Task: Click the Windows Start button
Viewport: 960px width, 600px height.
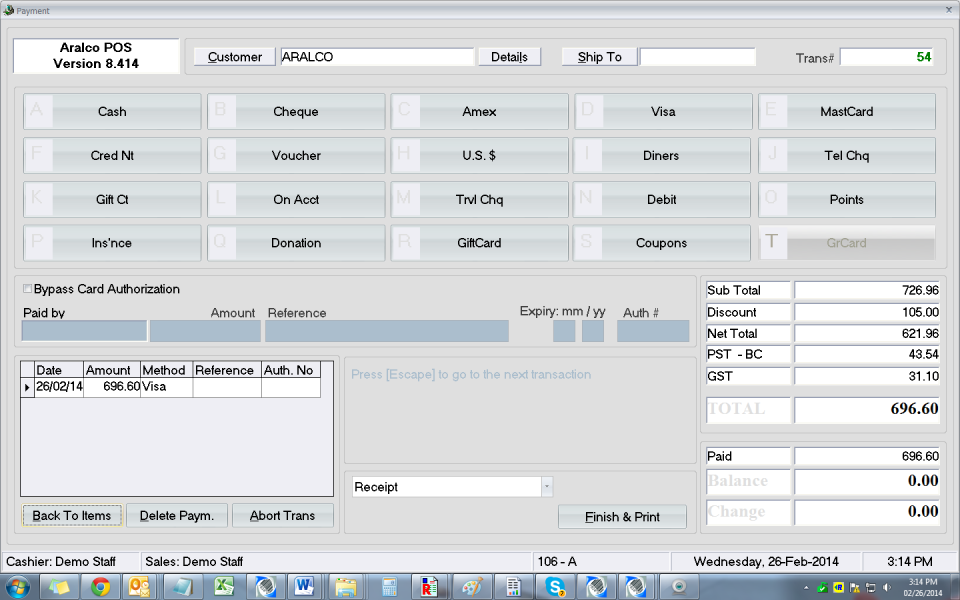Action: click(19, 587)
